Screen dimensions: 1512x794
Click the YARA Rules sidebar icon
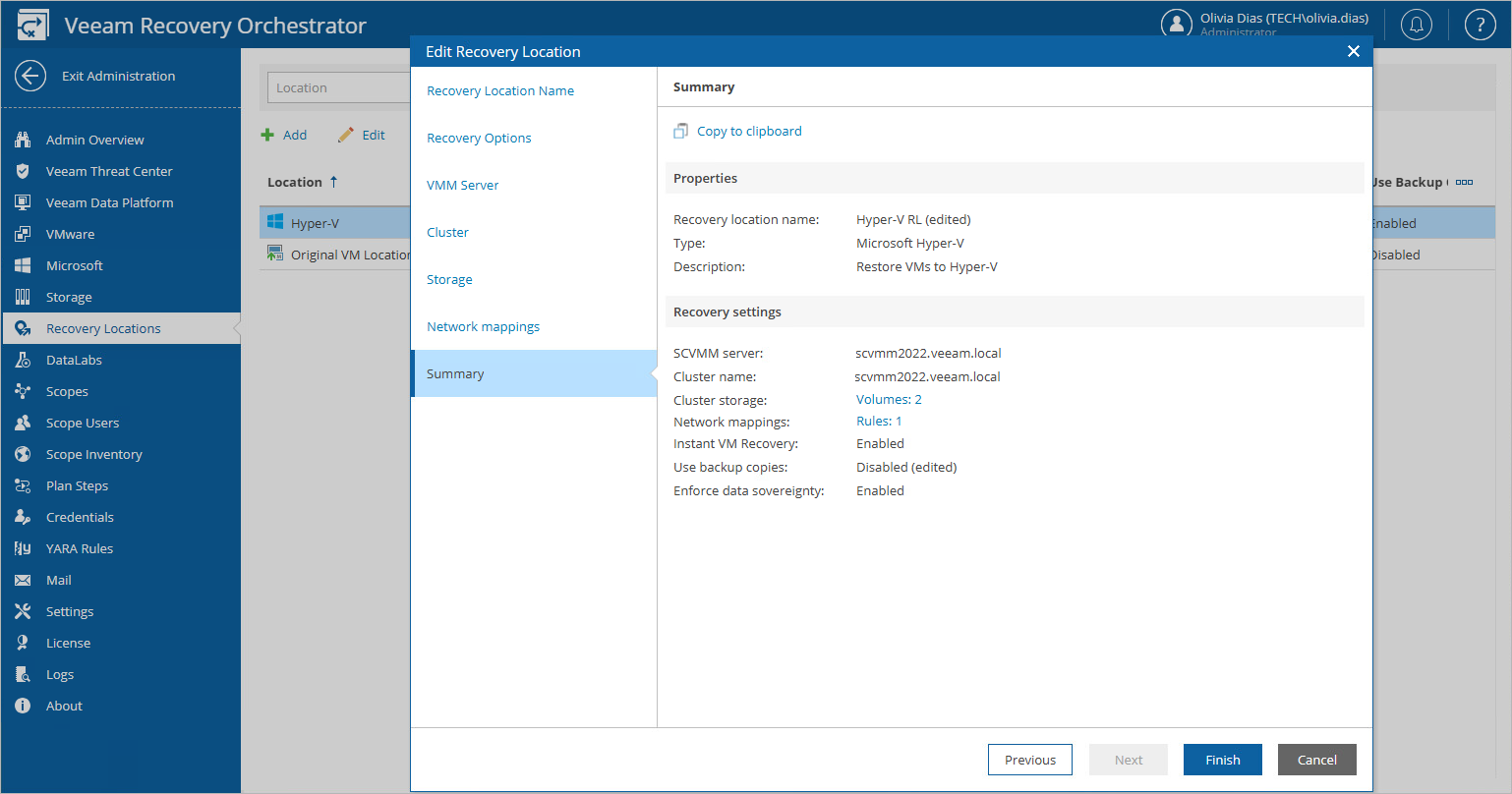coord(23,548)
